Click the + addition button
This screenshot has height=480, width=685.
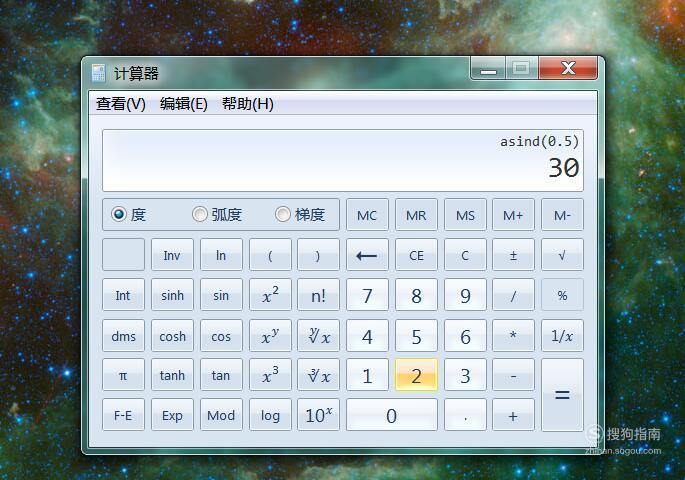click(513, 415)
